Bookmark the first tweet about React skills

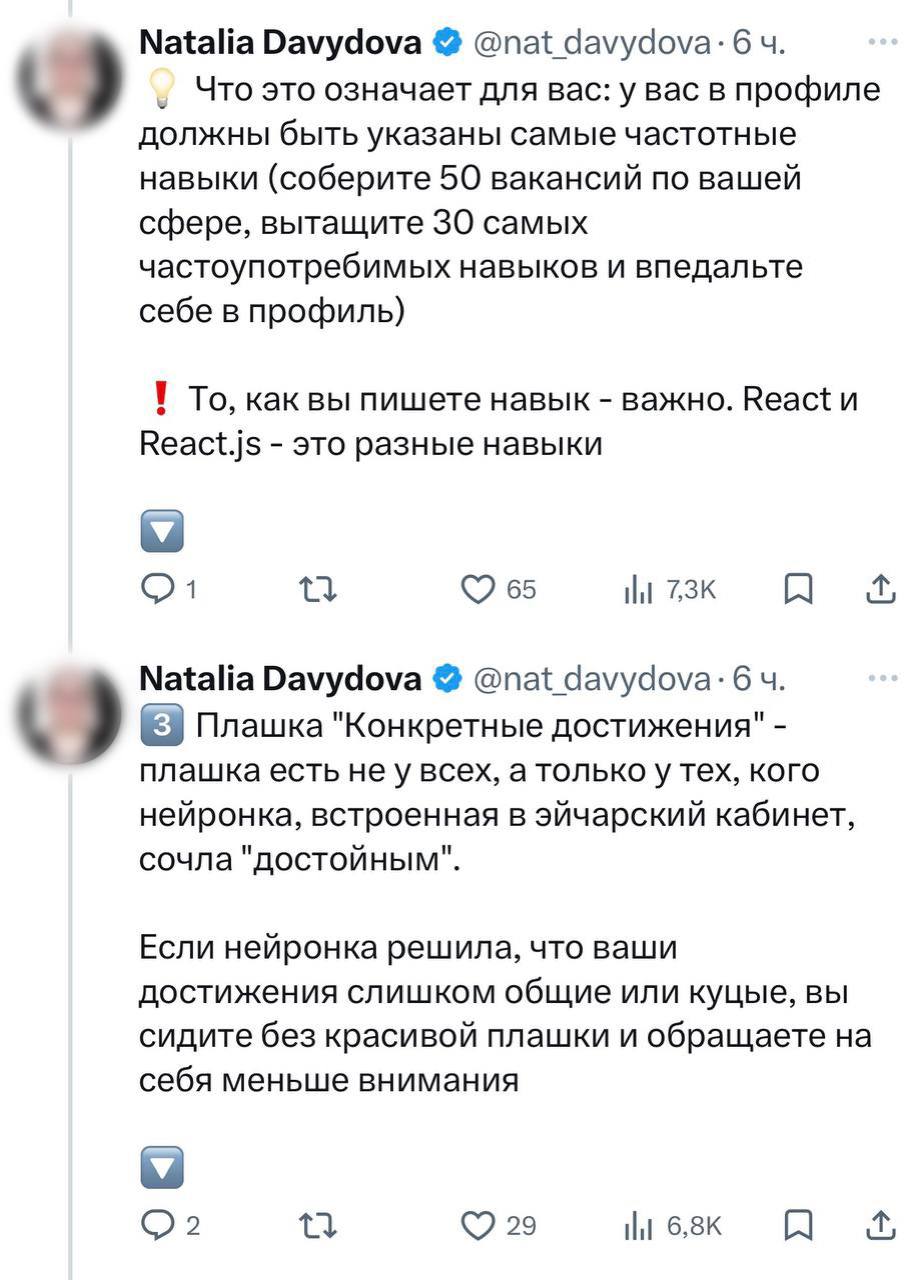coord(797,591)
